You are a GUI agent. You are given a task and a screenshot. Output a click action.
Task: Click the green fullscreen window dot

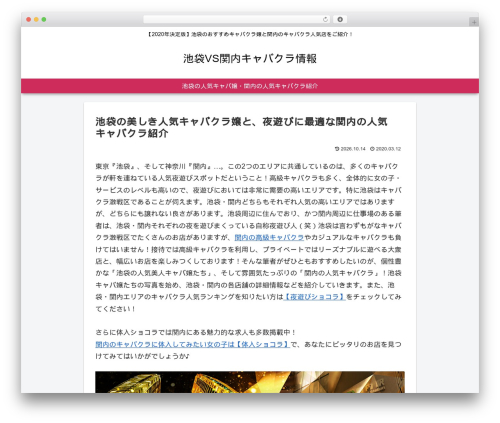tap(44, 19)
